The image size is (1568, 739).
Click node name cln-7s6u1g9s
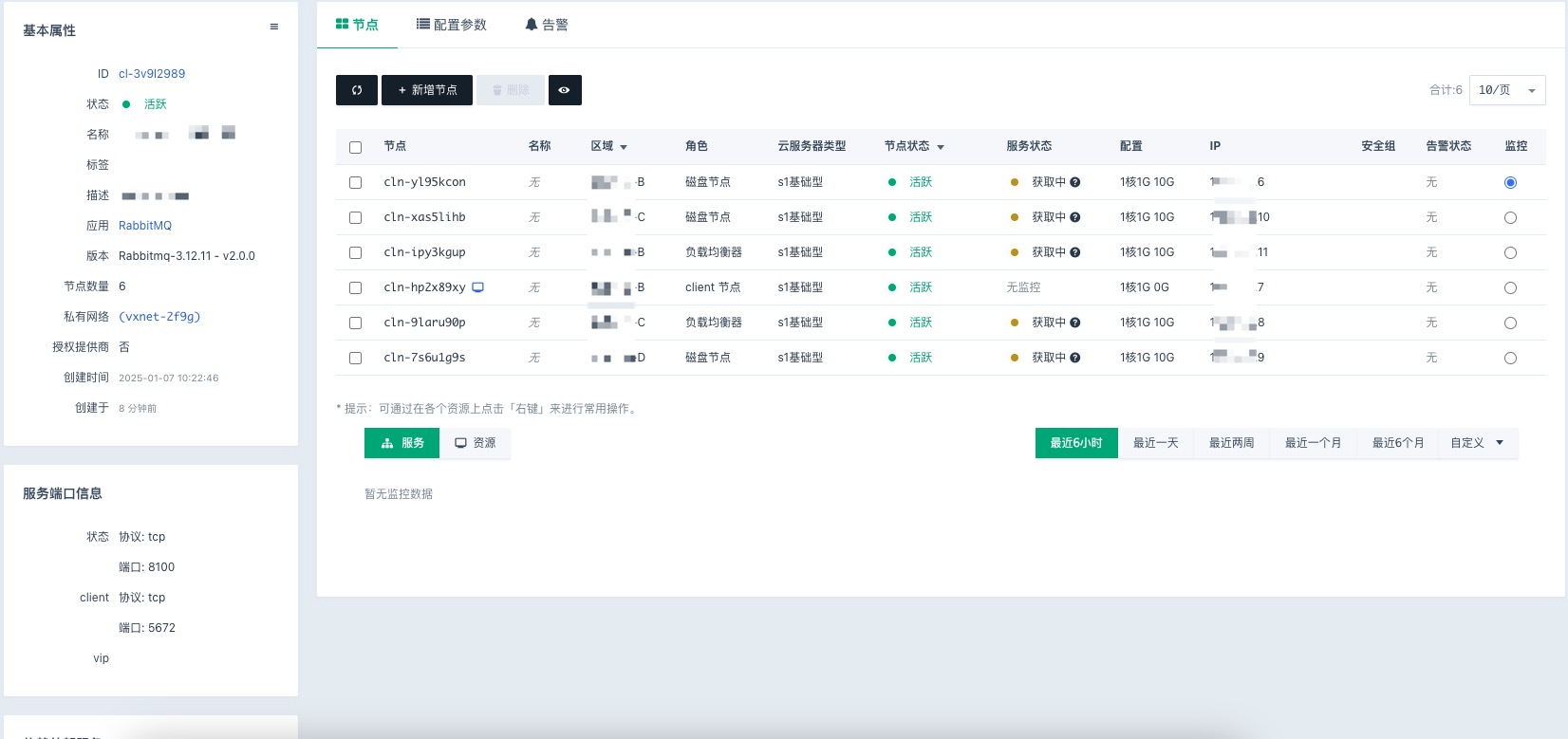tap(424, 358)
